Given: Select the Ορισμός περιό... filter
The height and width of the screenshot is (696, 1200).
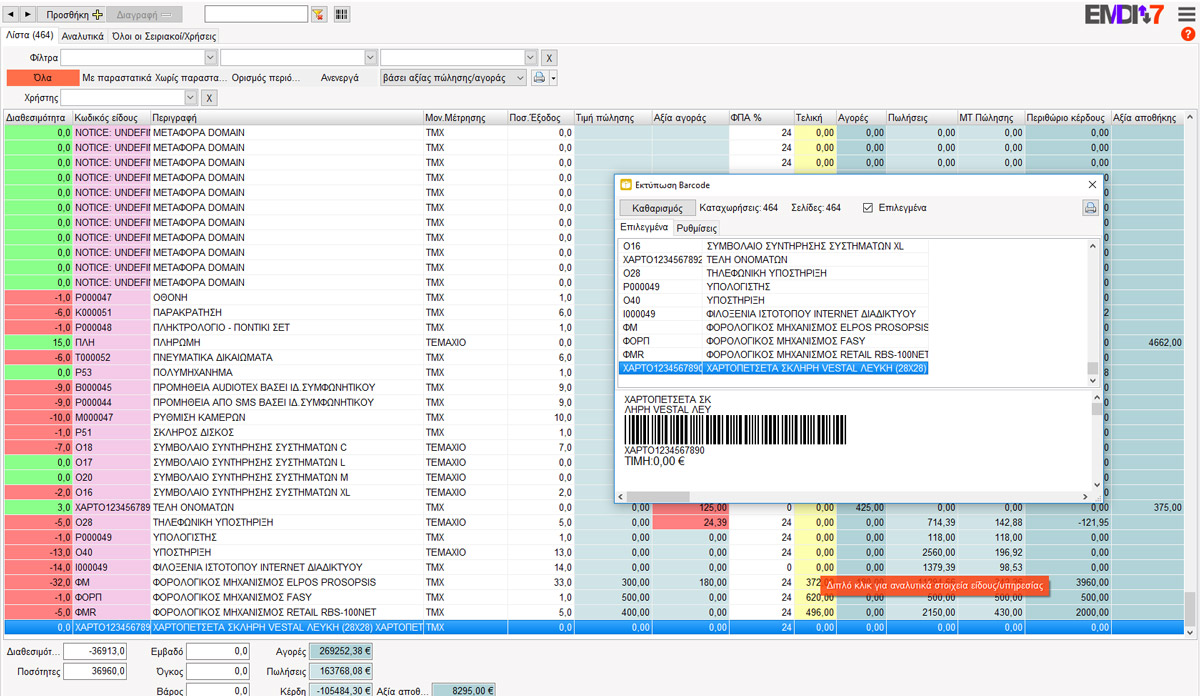Looking at the screenshot, I should click(264, 77).
